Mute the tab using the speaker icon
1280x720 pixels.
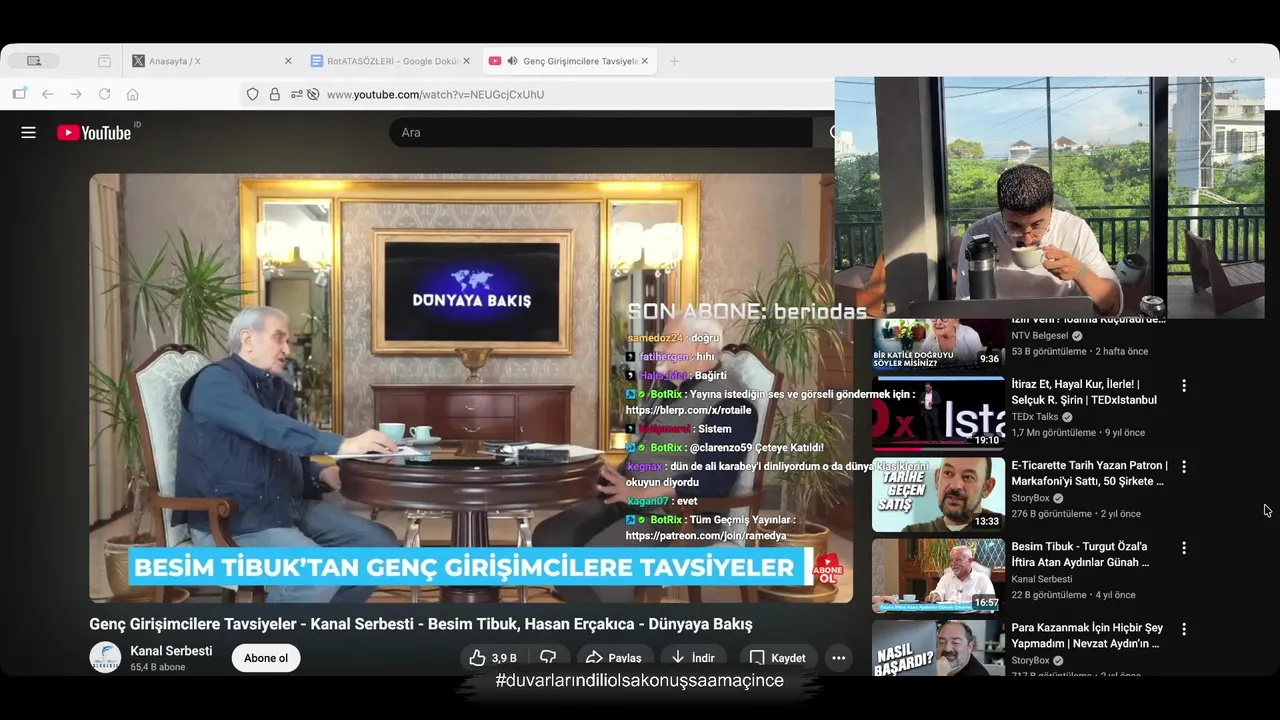coord(512,61)
